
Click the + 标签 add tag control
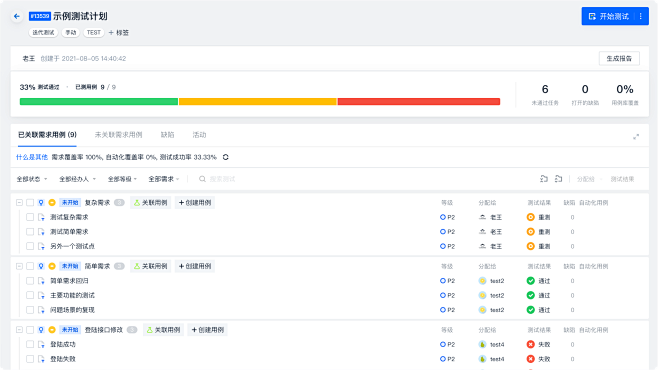(x=118, y=32)
